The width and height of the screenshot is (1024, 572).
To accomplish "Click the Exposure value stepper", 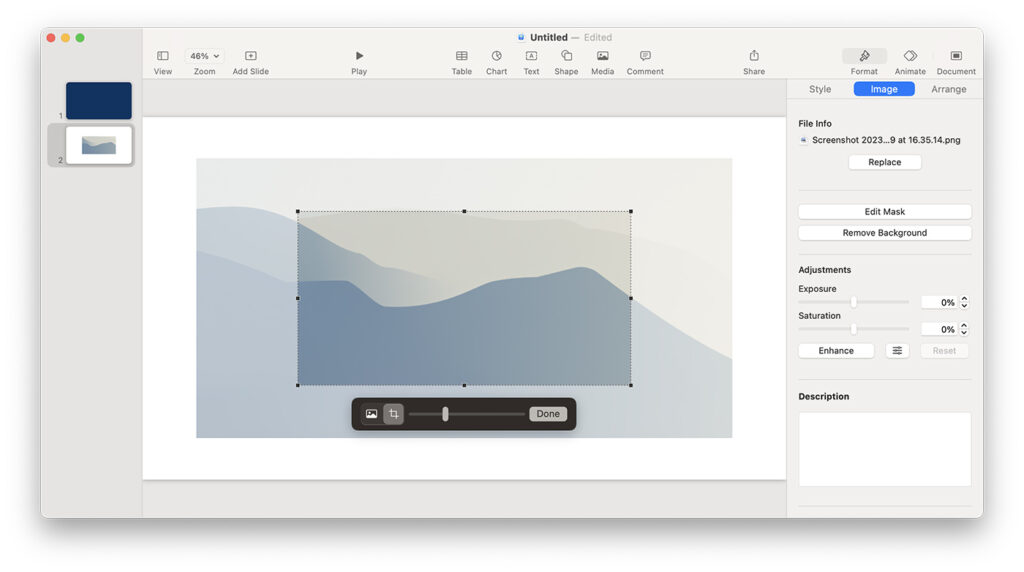I will [965, 302].
